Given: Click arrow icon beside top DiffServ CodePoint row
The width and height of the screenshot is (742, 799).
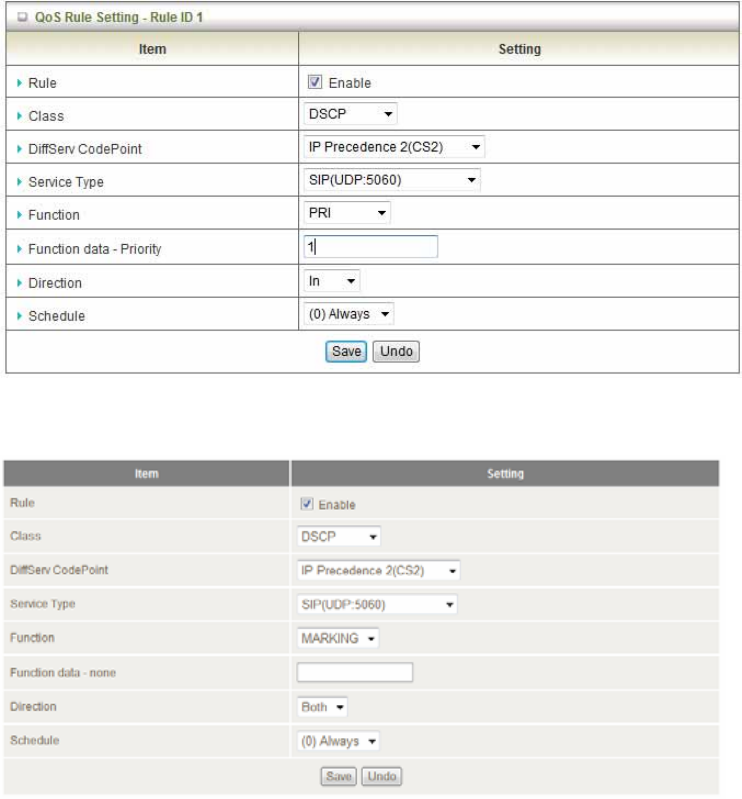Looking at the screenshot, I should click(20, 149).
